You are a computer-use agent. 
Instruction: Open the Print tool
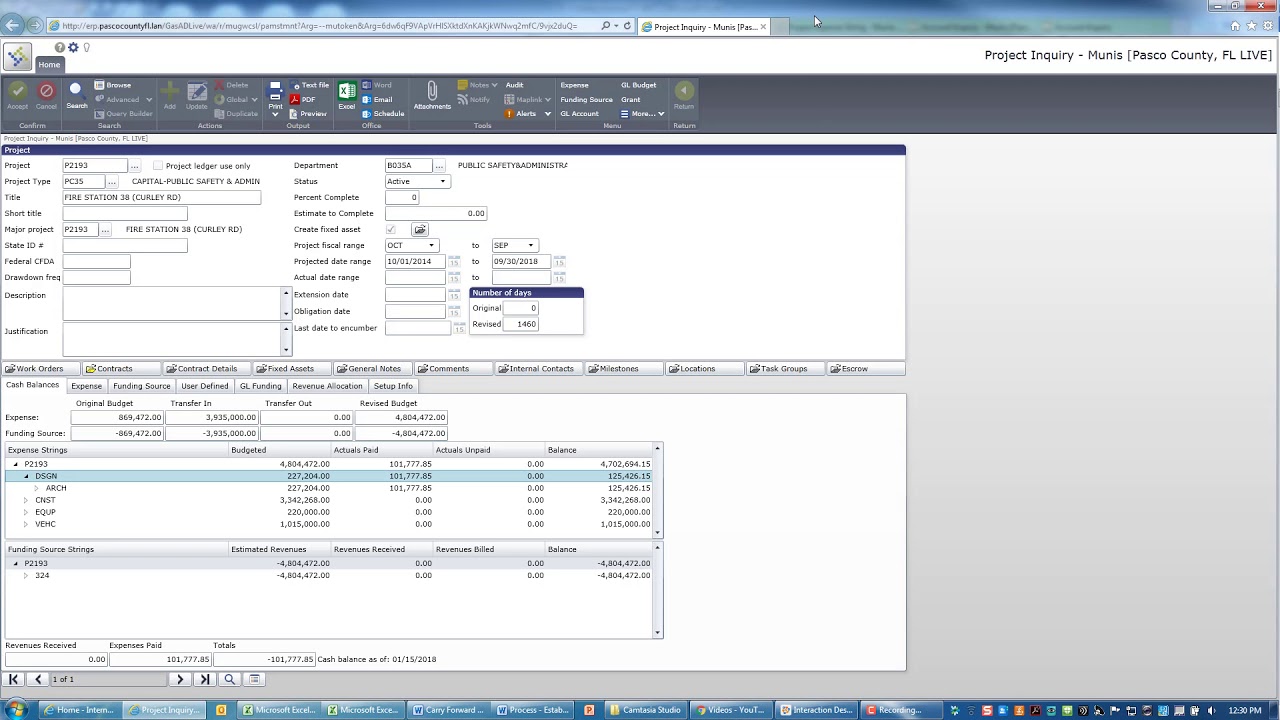coord(275,96)
